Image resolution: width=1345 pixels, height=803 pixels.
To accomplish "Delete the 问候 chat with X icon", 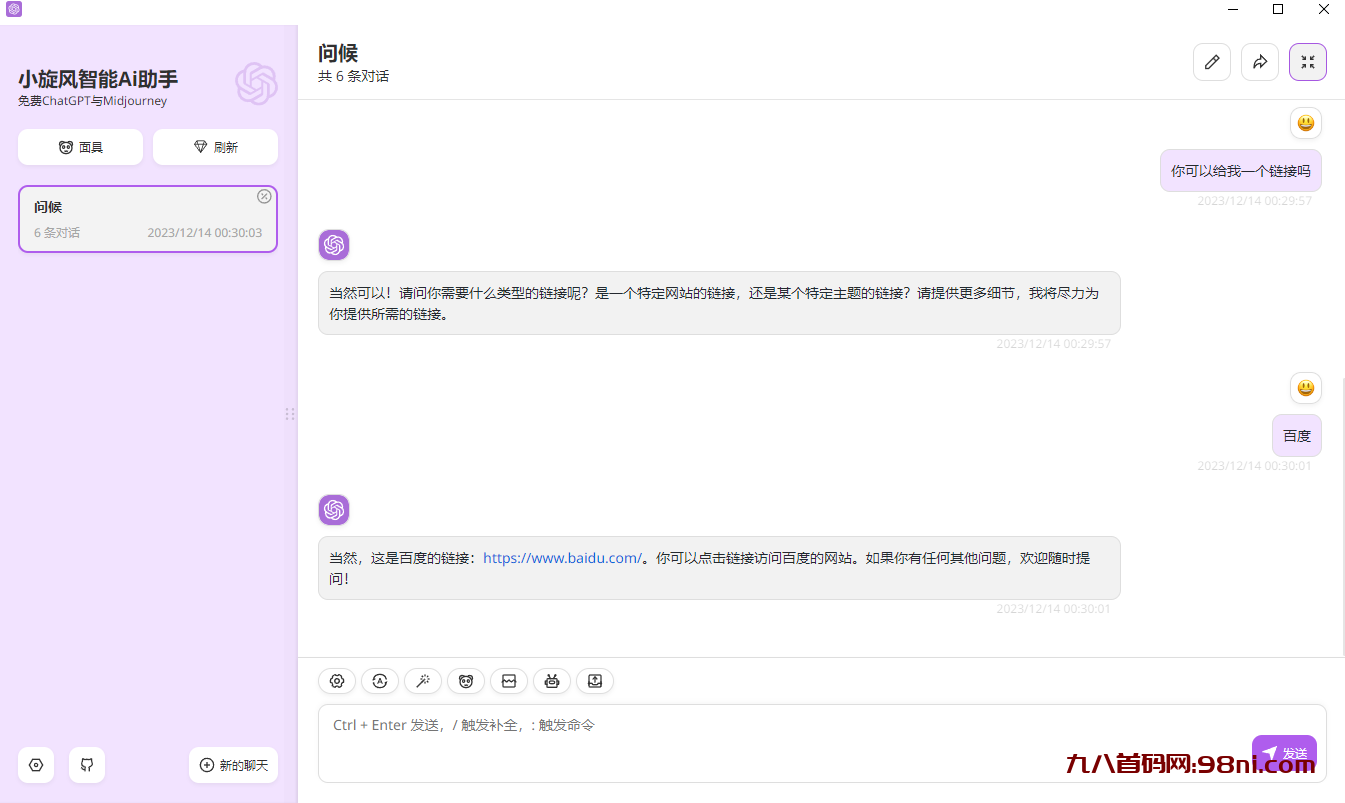I will 264,196.
